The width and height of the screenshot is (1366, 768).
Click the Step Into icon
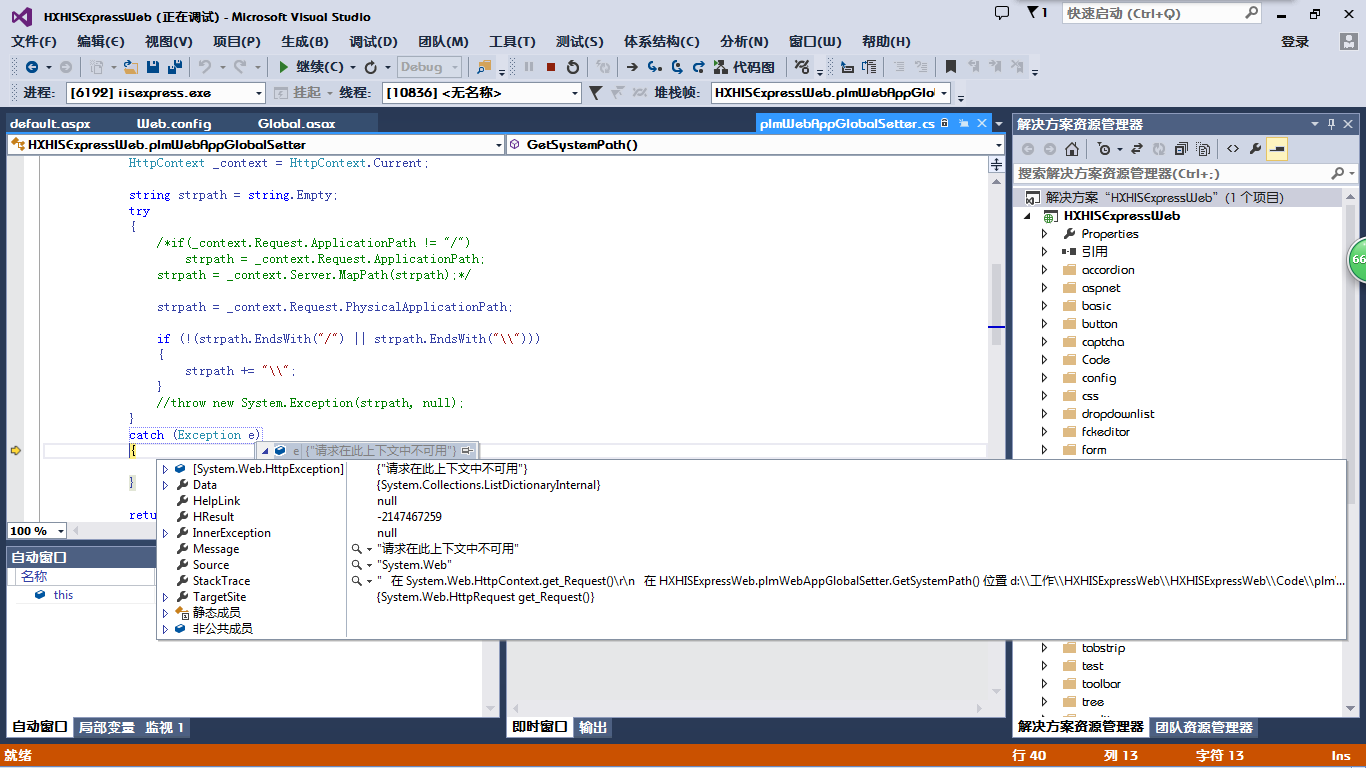click(655, 67)
